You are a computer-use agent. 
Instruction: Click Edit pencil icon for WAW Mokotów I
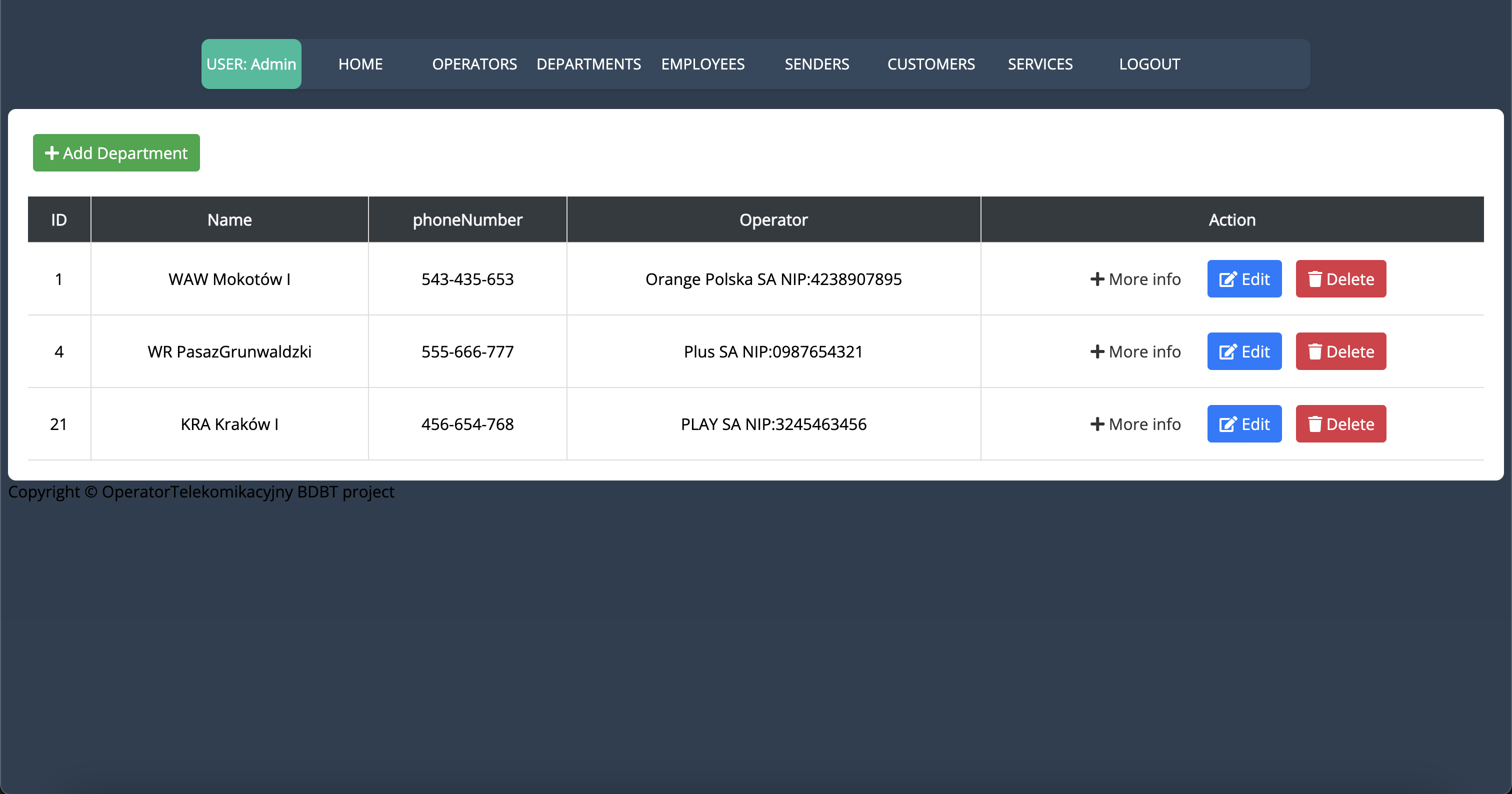(x=1227, y=279)
